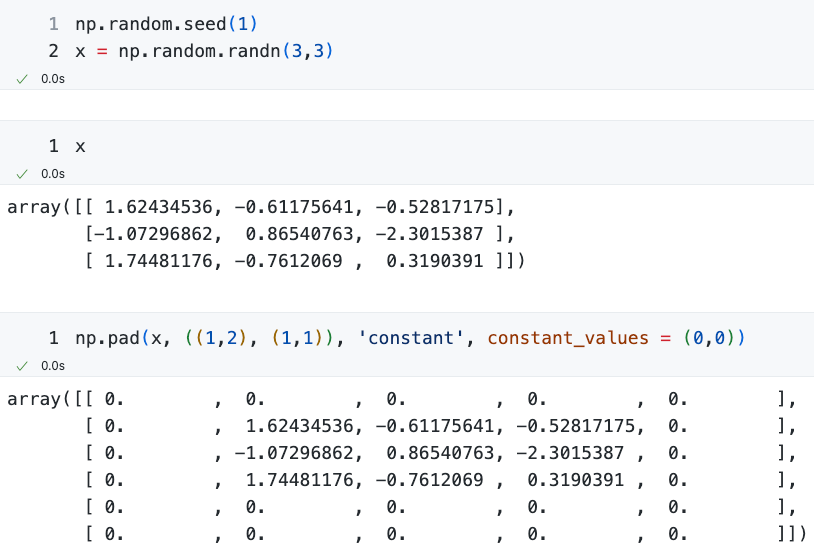Click the 0.0s execution time of the seed cell

(53, 78)
